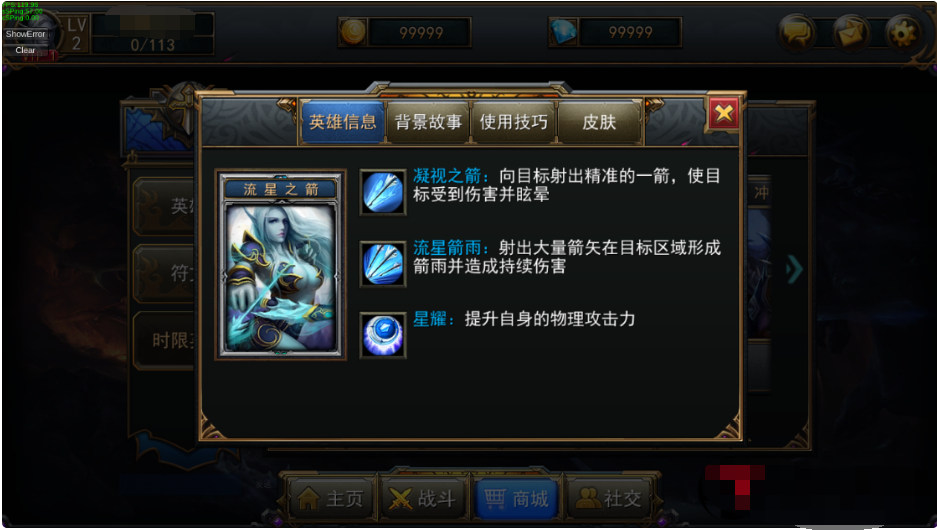
Task: Switch to the 背景故事 tab
Action: (x=428, y=122)
